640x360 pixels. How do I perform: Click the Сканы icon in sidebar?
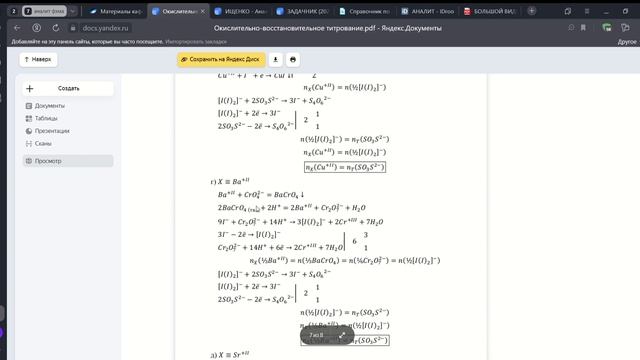29,144
